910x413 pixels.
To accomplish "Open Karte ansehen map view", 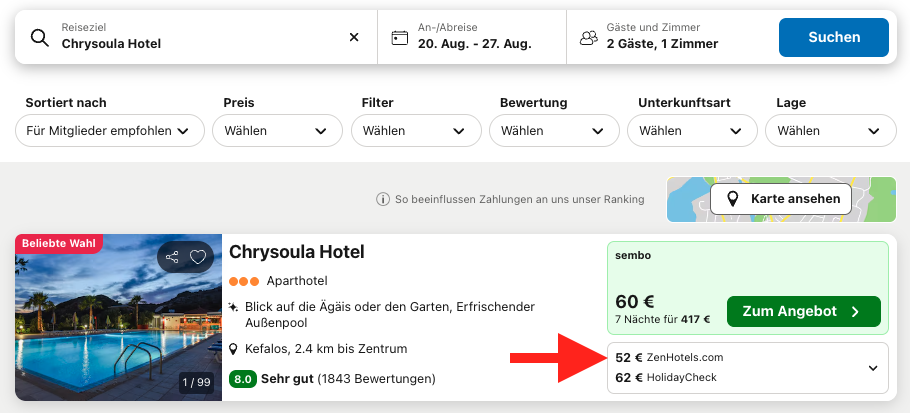I will click(x=781, y=200).
